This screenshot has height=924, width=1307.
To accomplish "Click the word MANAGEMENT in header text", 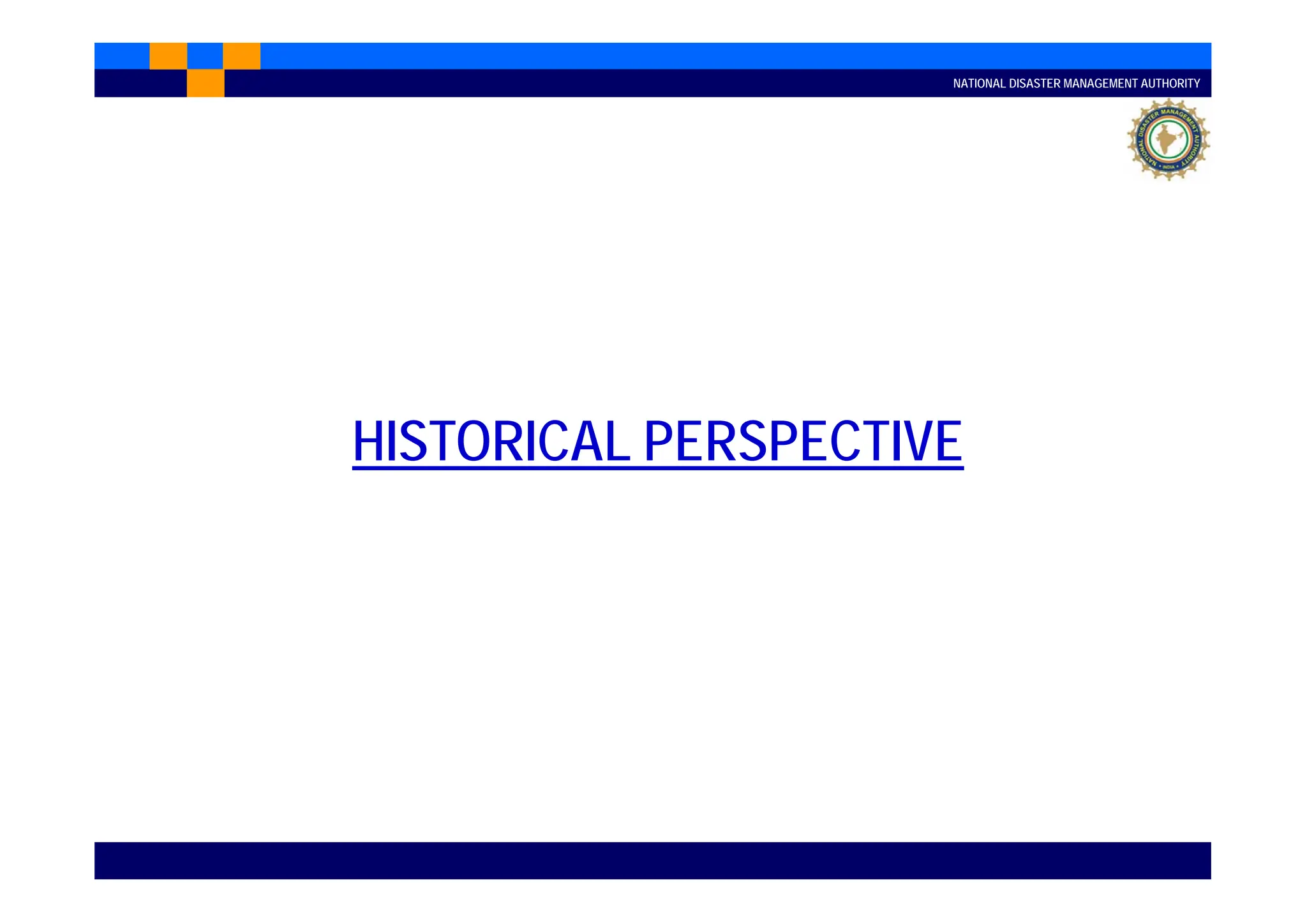I will point(1101,84).
